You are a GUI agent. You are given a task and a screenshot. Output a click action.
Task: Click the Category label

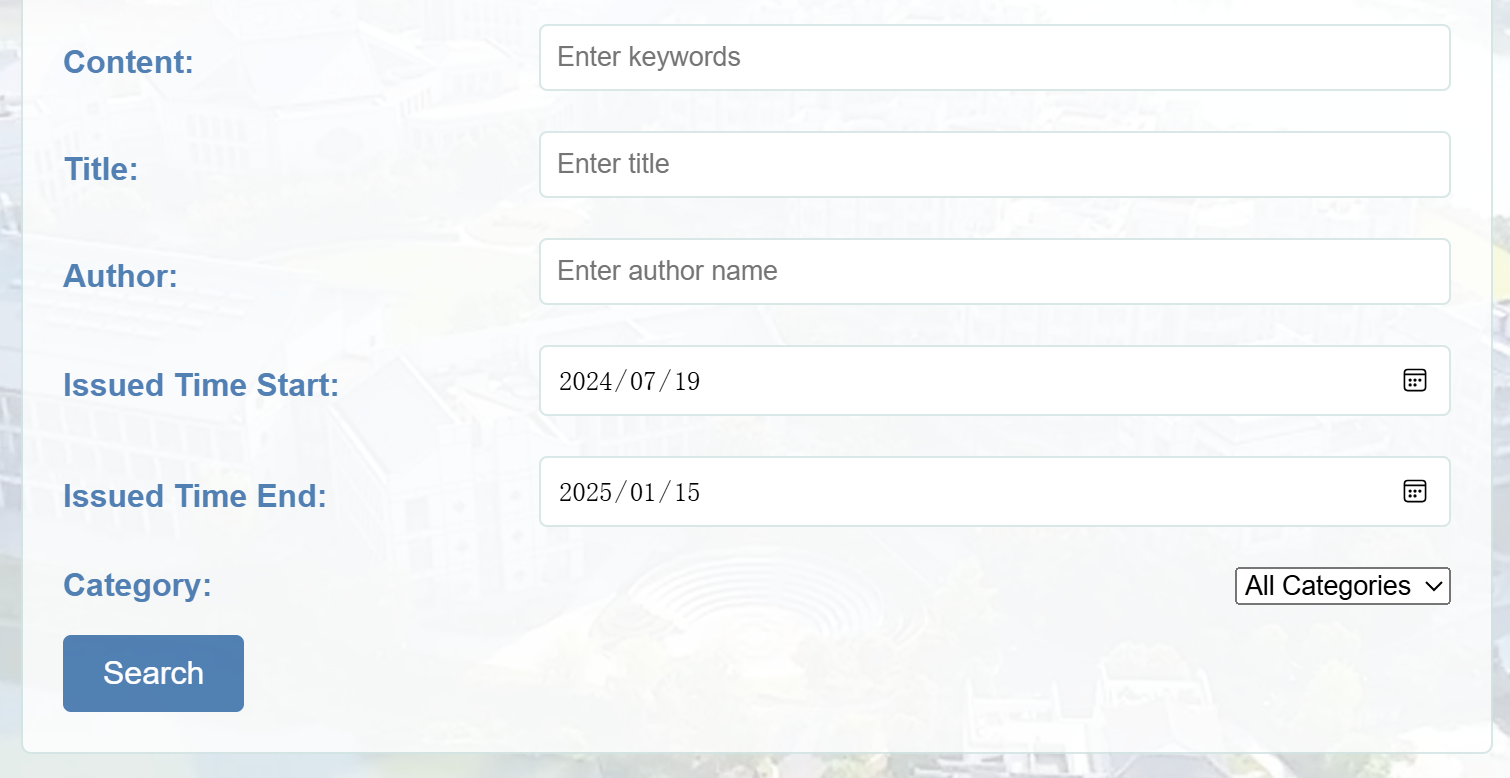click(137, 585)
